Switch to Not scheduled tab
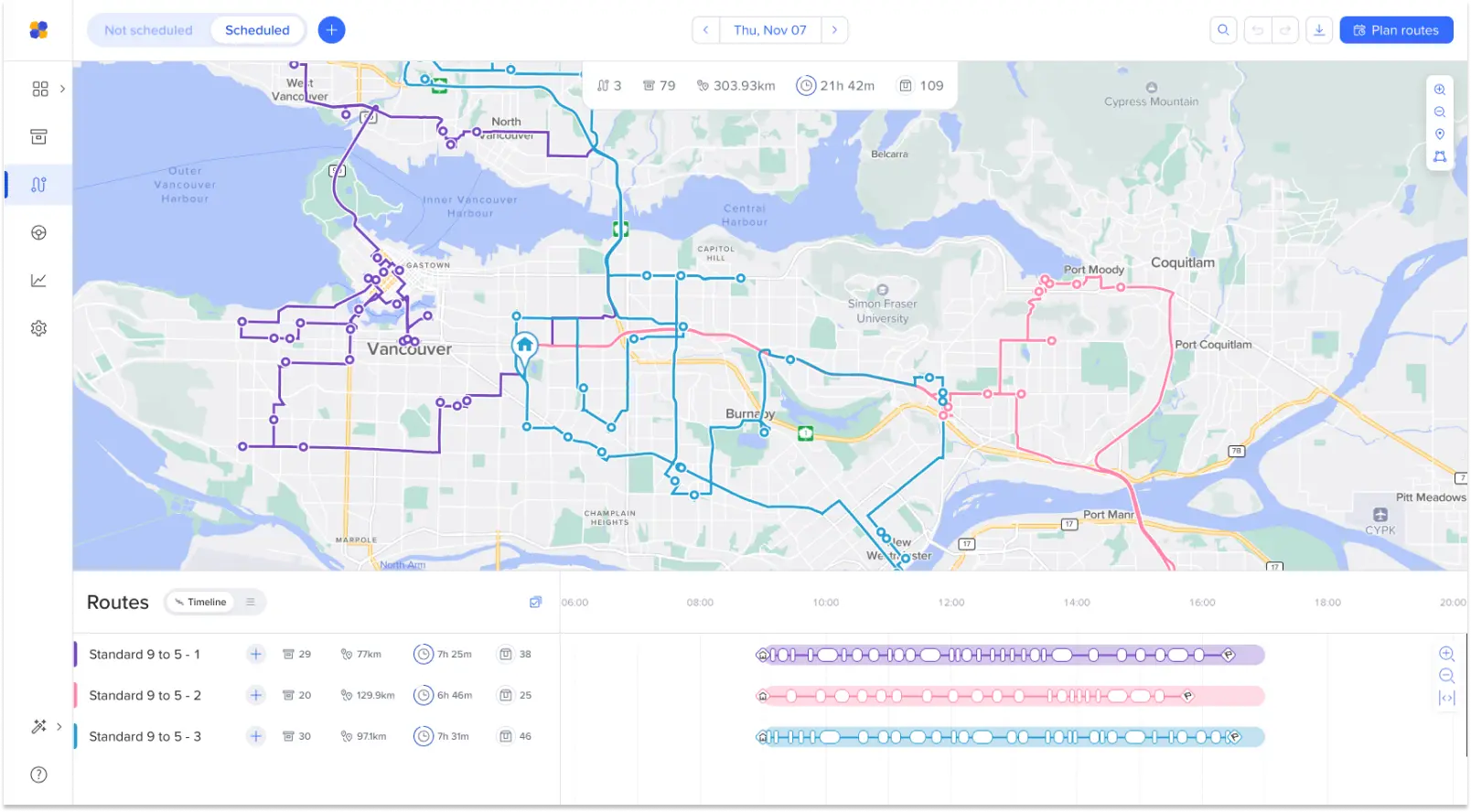 coord(148,30)
